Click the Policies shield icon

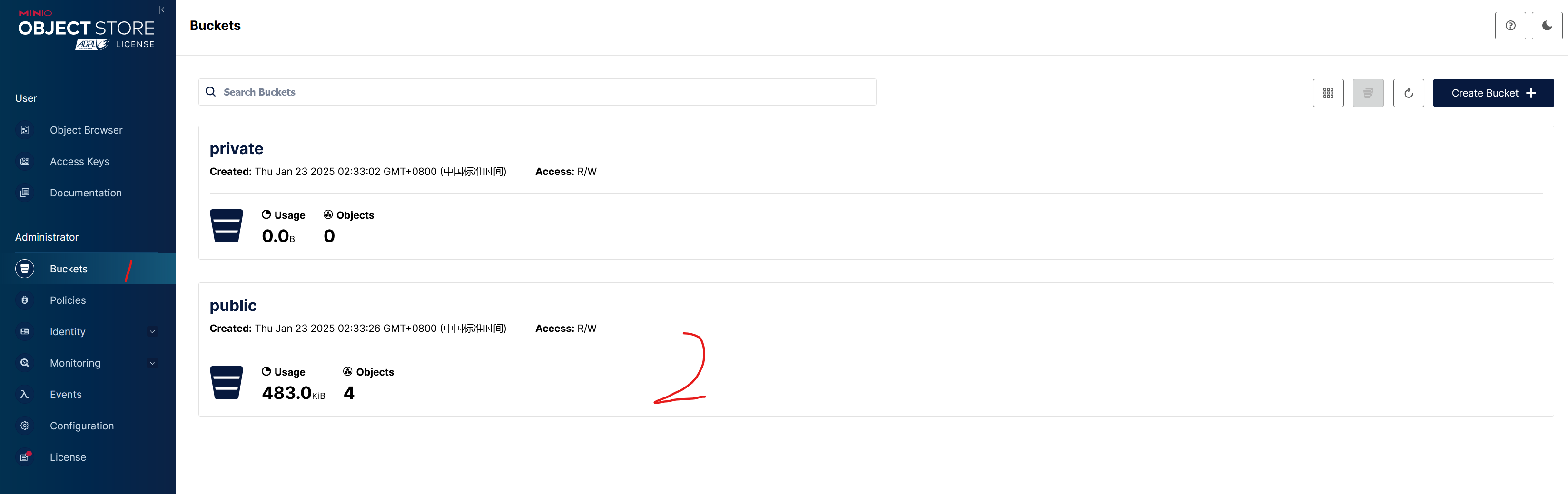(25, 300)
